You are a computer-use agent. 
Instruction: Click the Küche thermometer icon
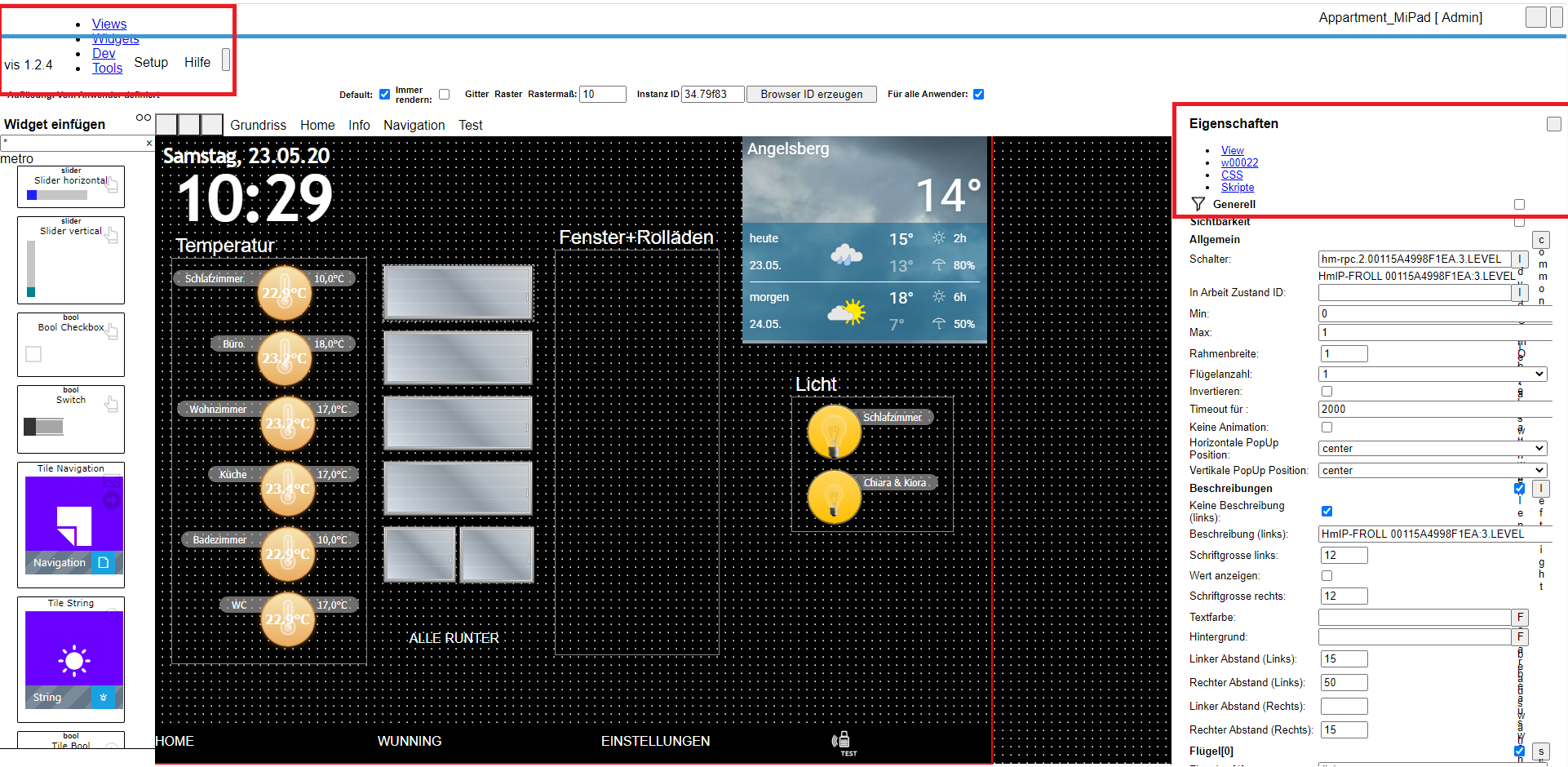click(287, 489)
